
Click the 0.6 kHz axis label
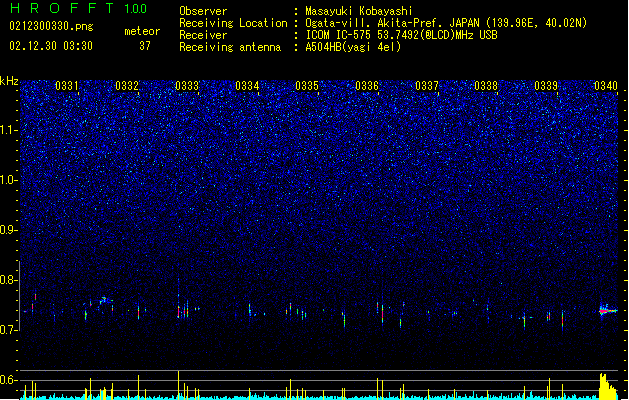pos(9,380)
